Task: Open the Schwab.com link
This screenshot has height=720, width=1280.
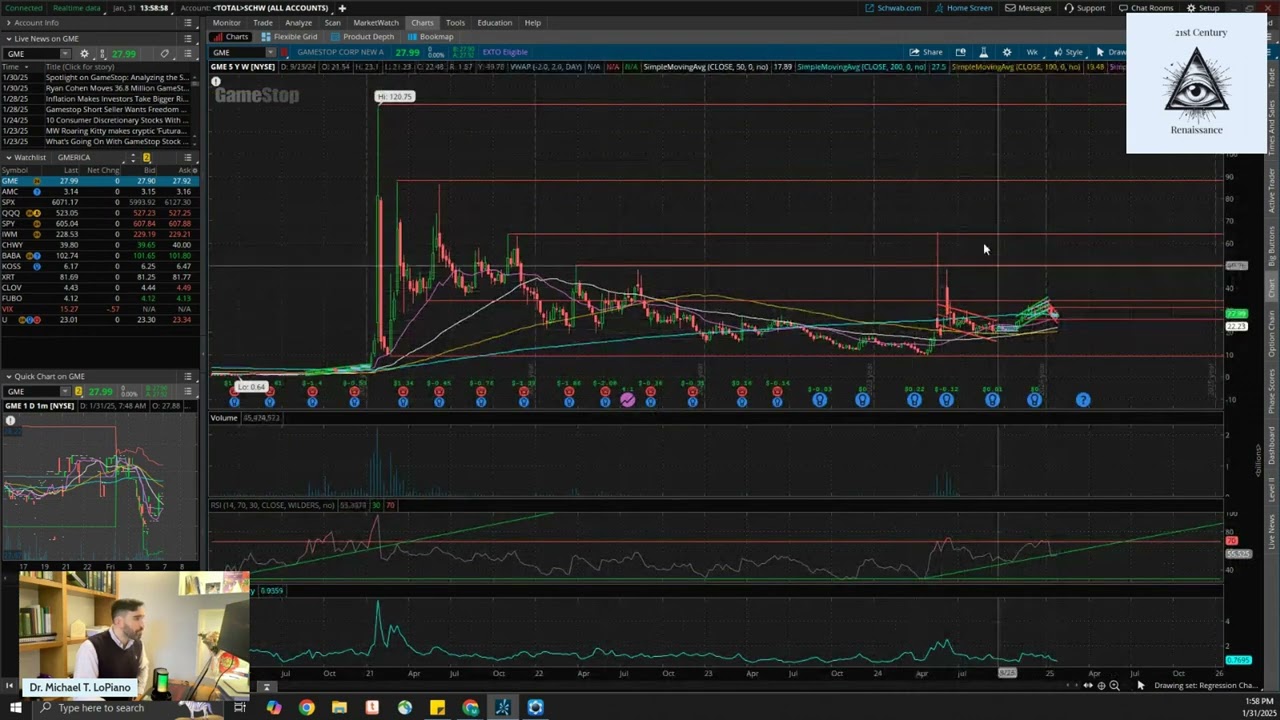Action: click(894, 8)
